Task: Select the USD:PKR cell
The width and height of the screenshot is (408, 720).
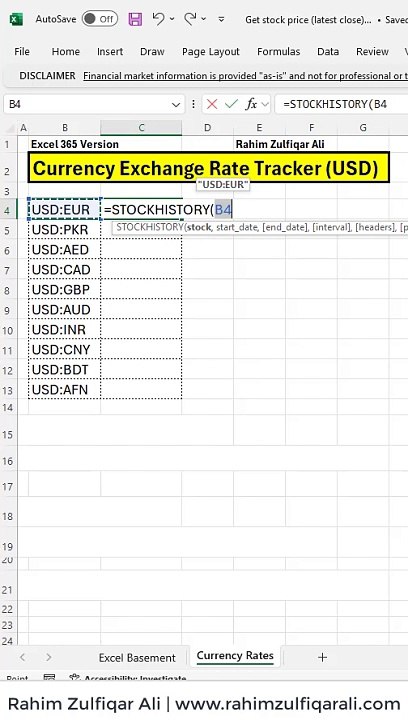Action: pyautogui.click(x=65, y=230)
